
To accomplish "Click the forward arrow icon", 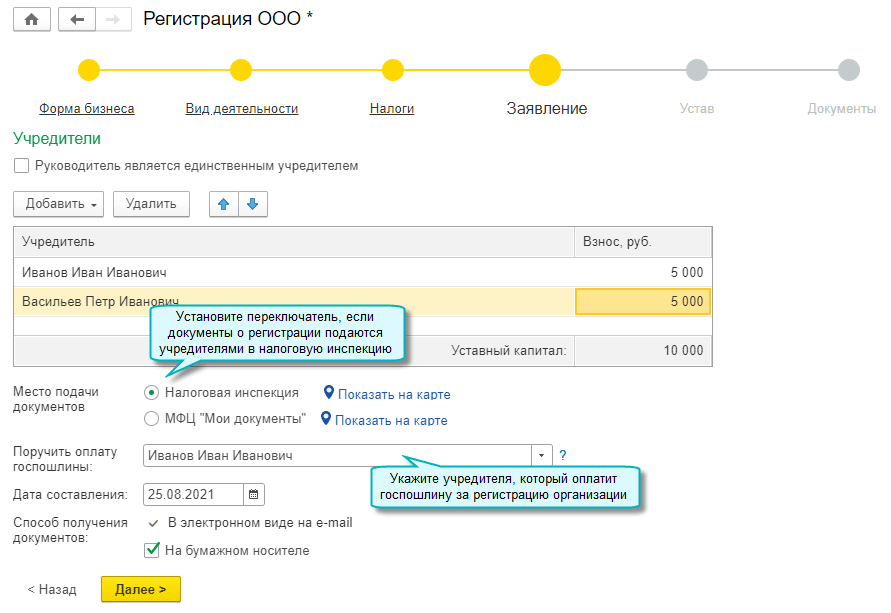I will point(113,20).
